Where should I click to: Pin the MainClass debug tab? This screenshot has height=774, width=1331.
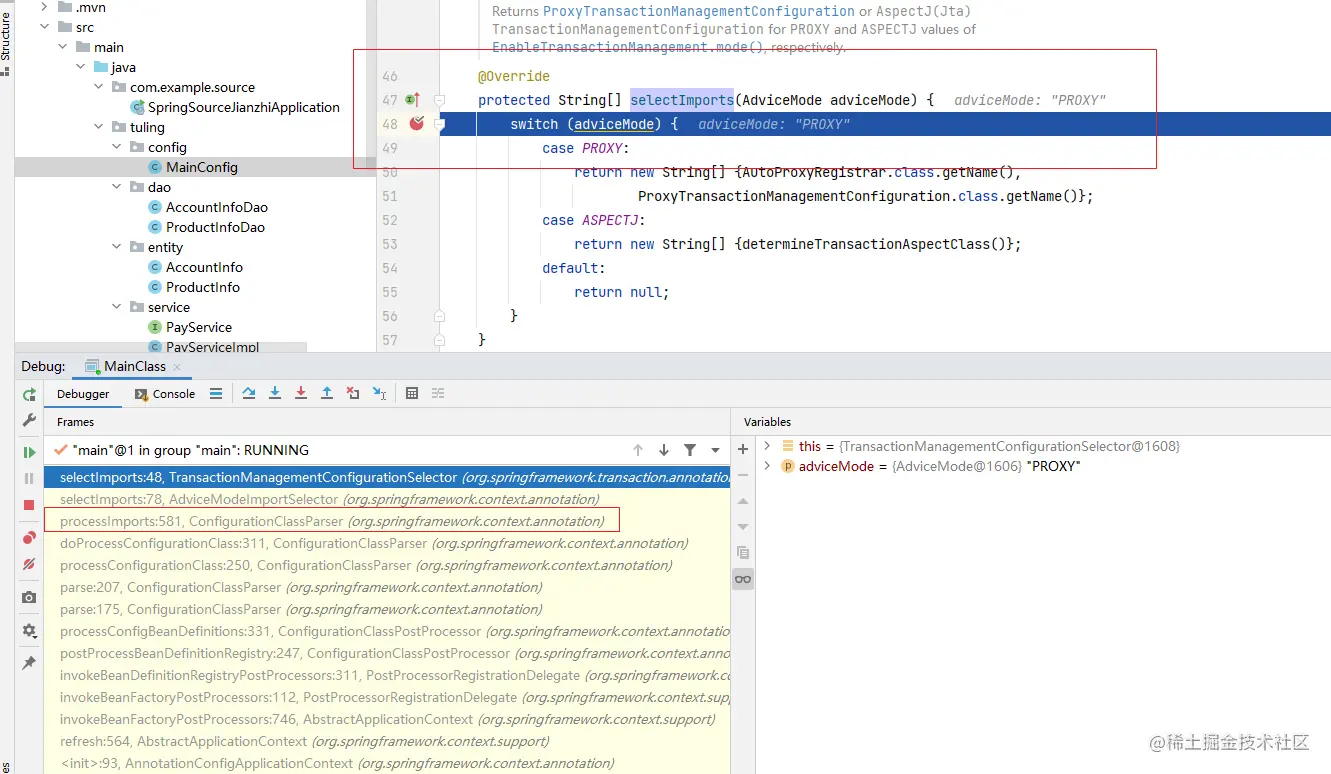pyautogui.click(x=29, y=663)
